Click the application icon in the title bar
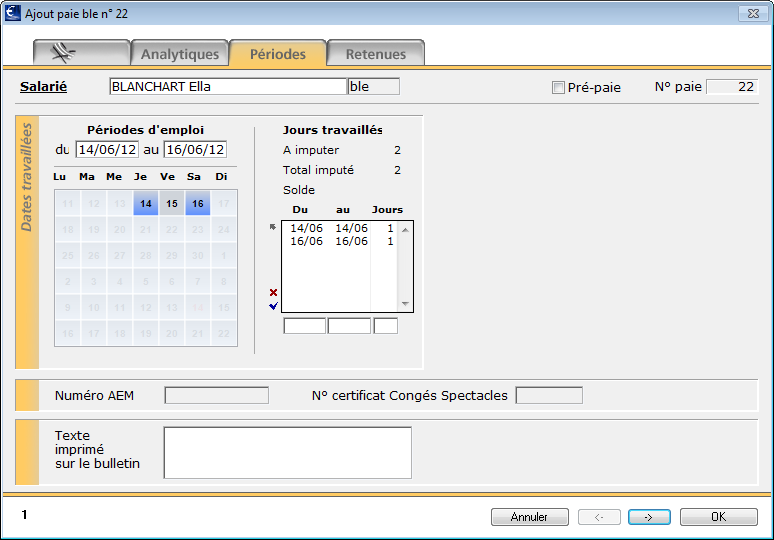This screenshot has width=774, height=540. click(12, 13)
